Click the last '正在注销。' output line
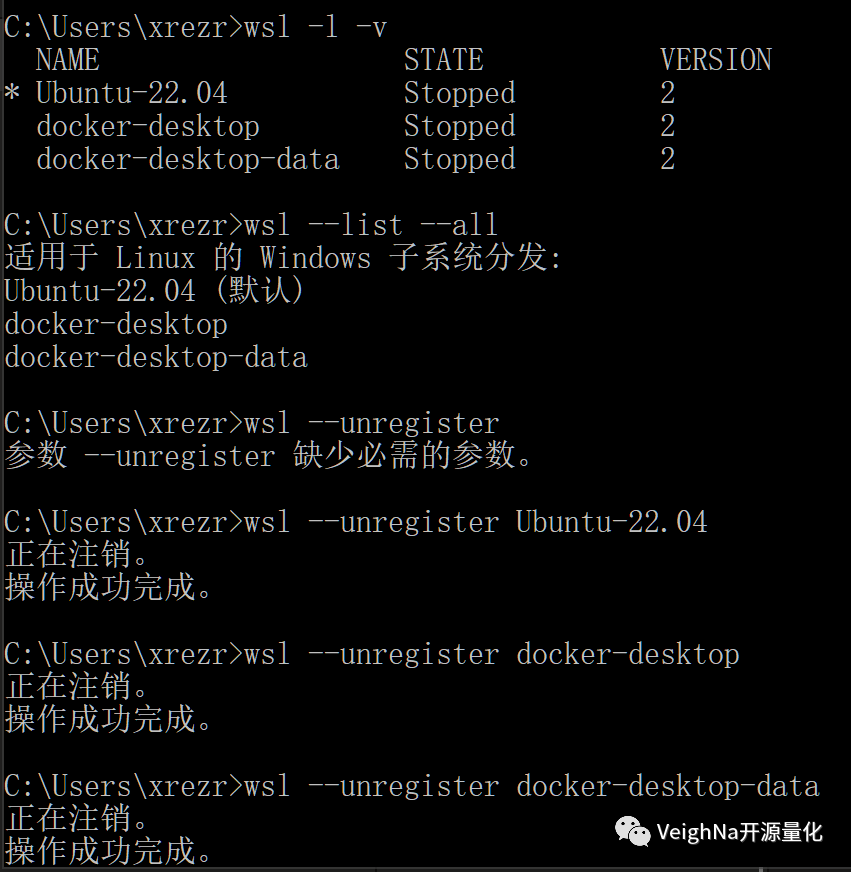The width and height of the screenshot is (851, 872). coord(76,819)
